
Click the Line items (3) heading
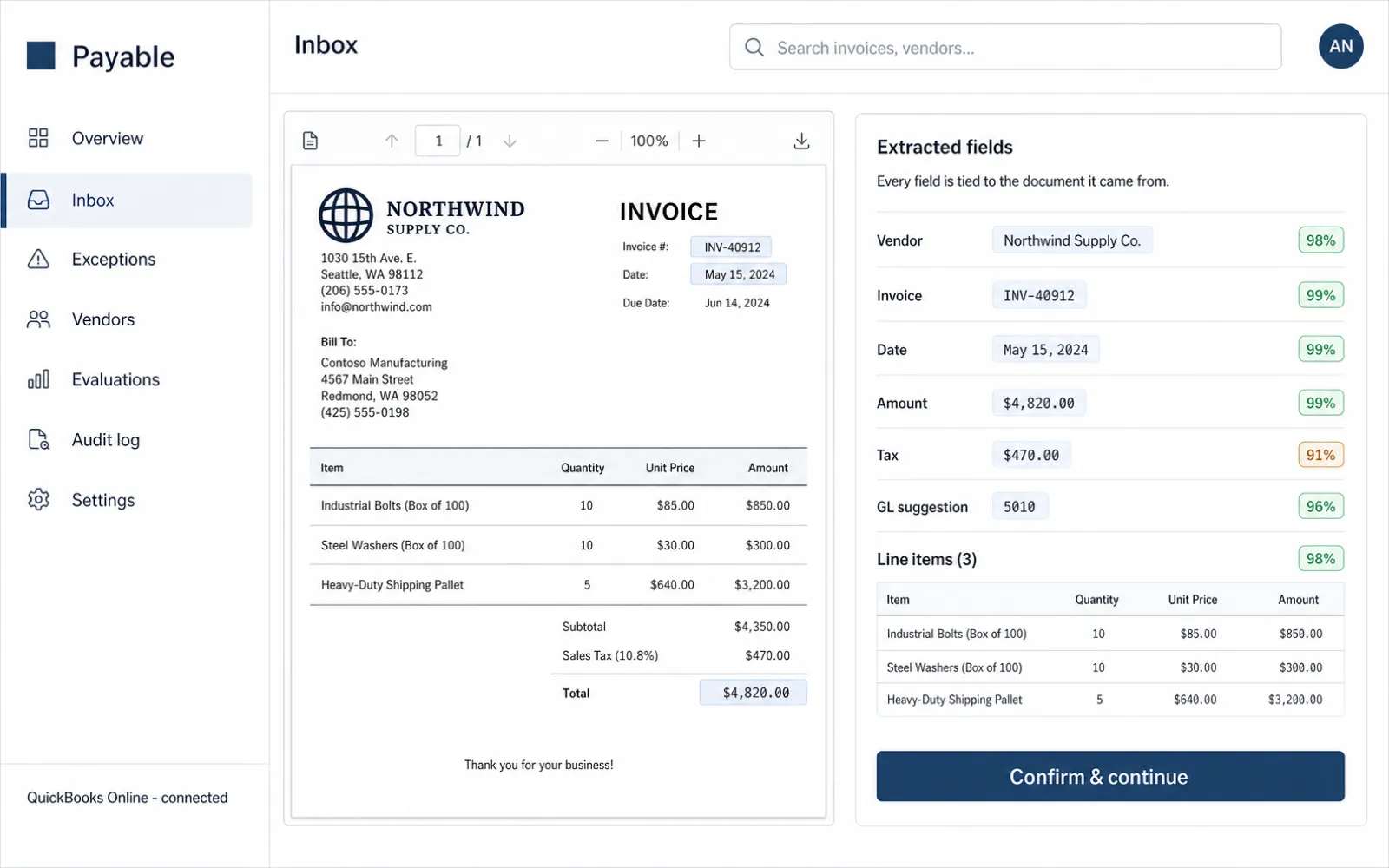(926, 559)
